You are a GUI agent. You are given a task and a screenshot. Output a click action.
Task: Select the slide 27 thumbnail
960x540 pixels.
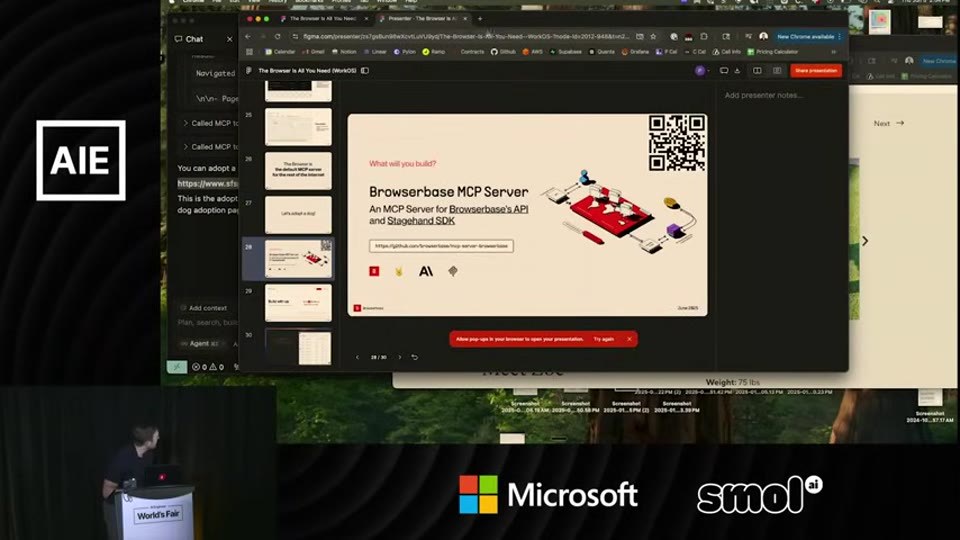coord(298,214)
